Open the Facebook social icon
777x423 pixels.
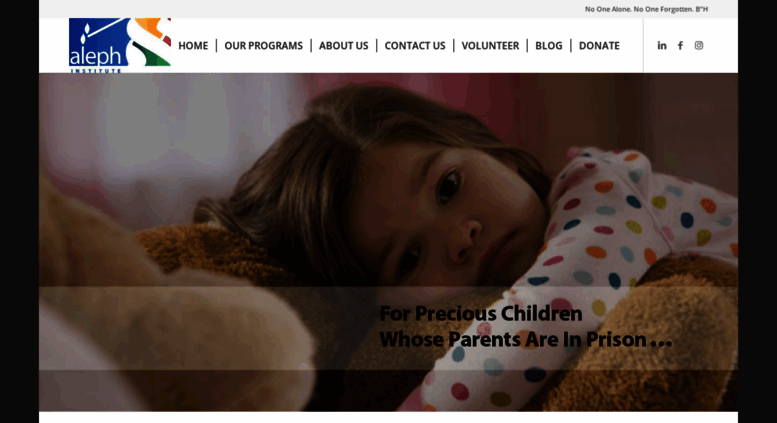[680, 46]
